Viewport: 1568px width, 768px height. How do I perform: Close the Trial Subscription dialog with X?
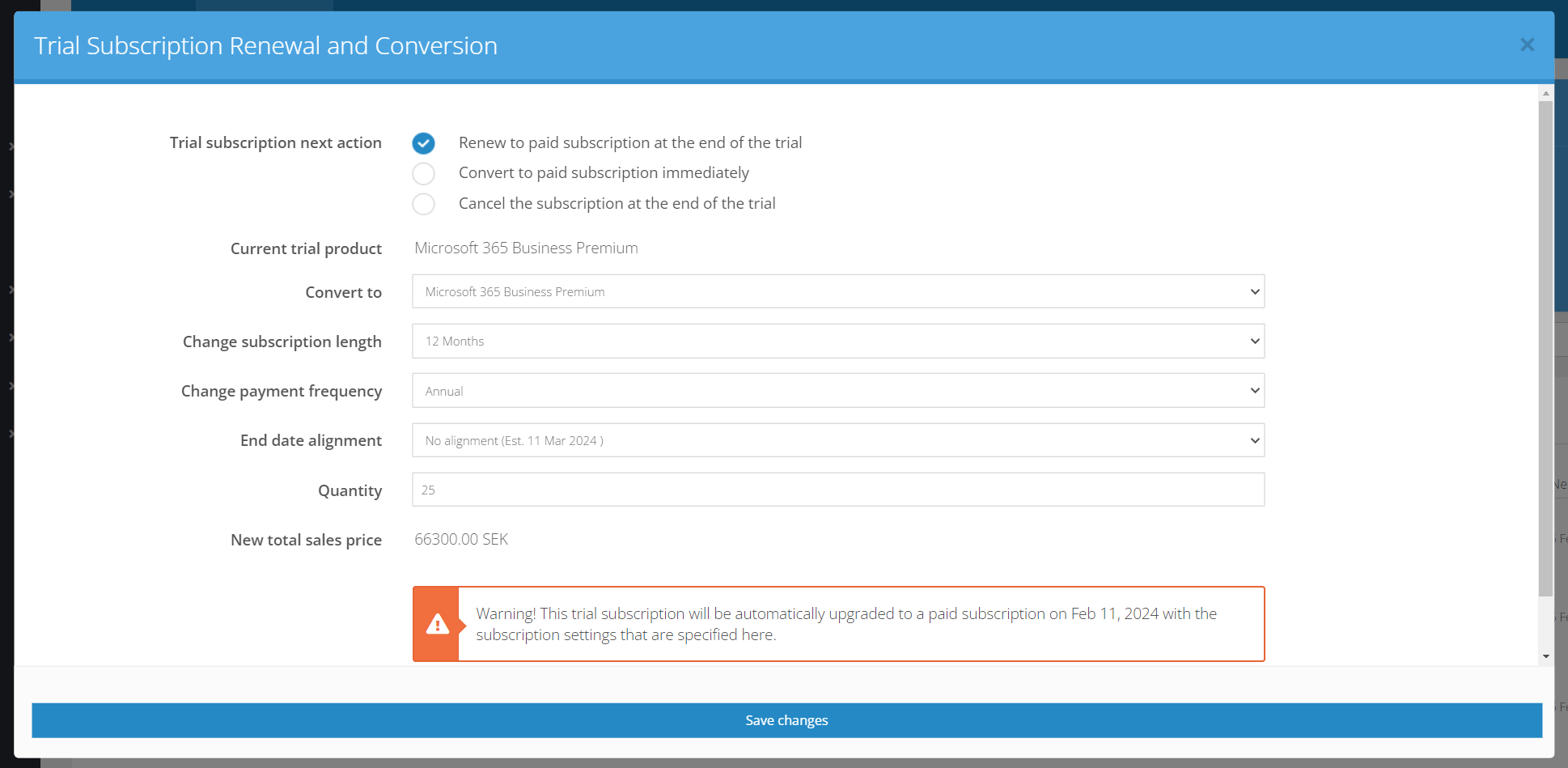1527,45
